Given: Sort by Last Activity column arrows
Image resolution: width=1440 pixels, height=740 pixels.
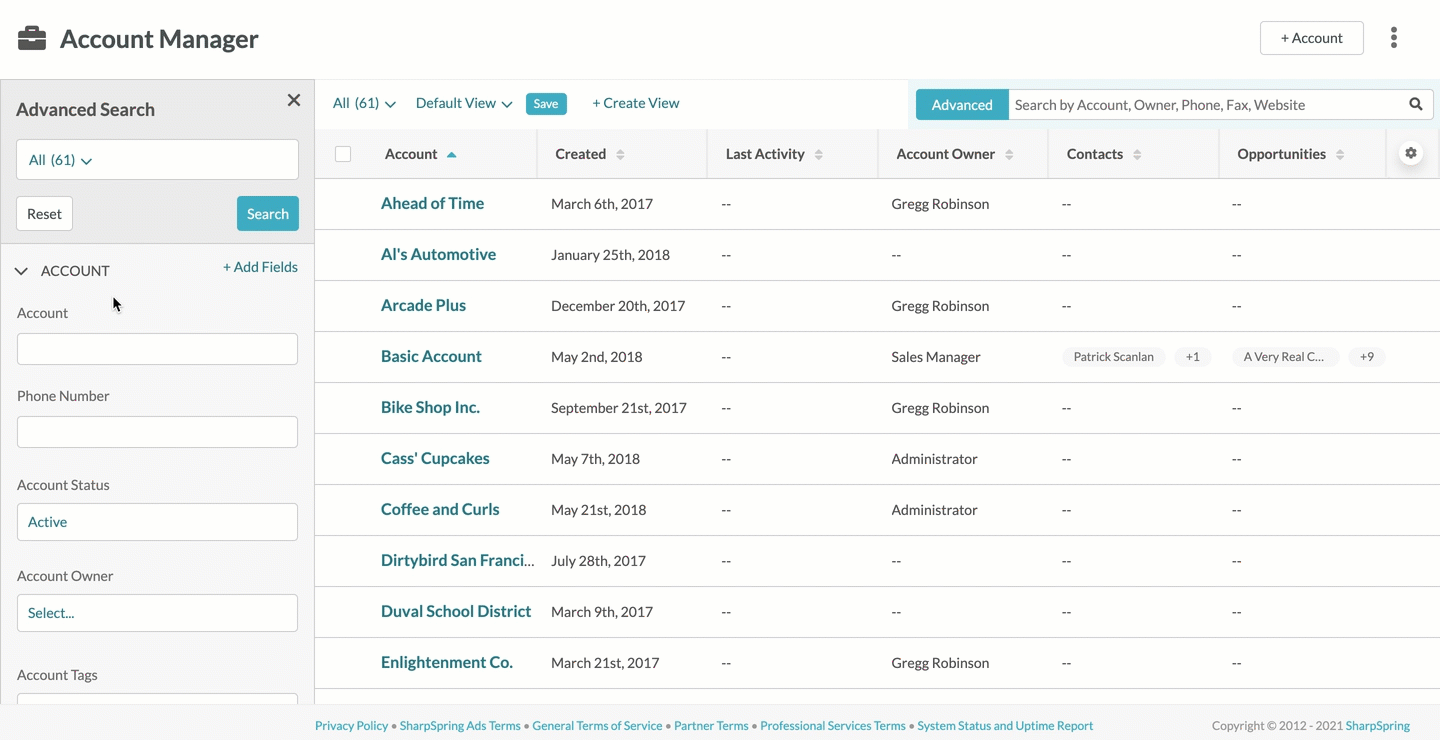Looking at the screenshot, I should tap(819, 154).
